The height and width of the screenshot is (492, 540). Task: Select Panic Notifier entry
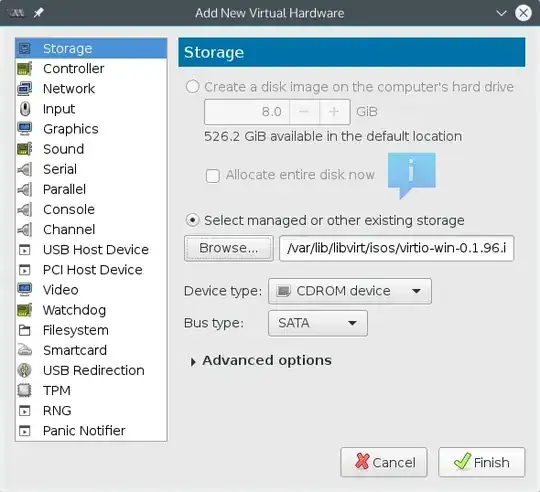[x=91, y=431]
